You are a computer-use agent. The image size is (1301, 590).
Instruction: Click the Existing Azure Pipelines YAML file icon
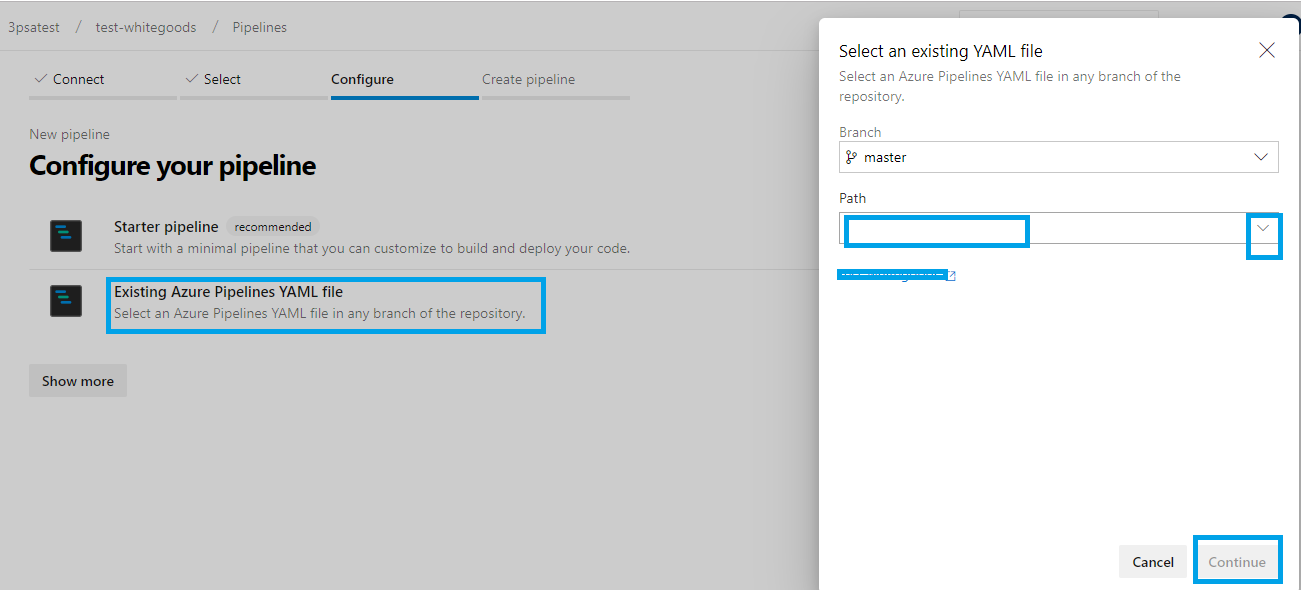[66, 301]
